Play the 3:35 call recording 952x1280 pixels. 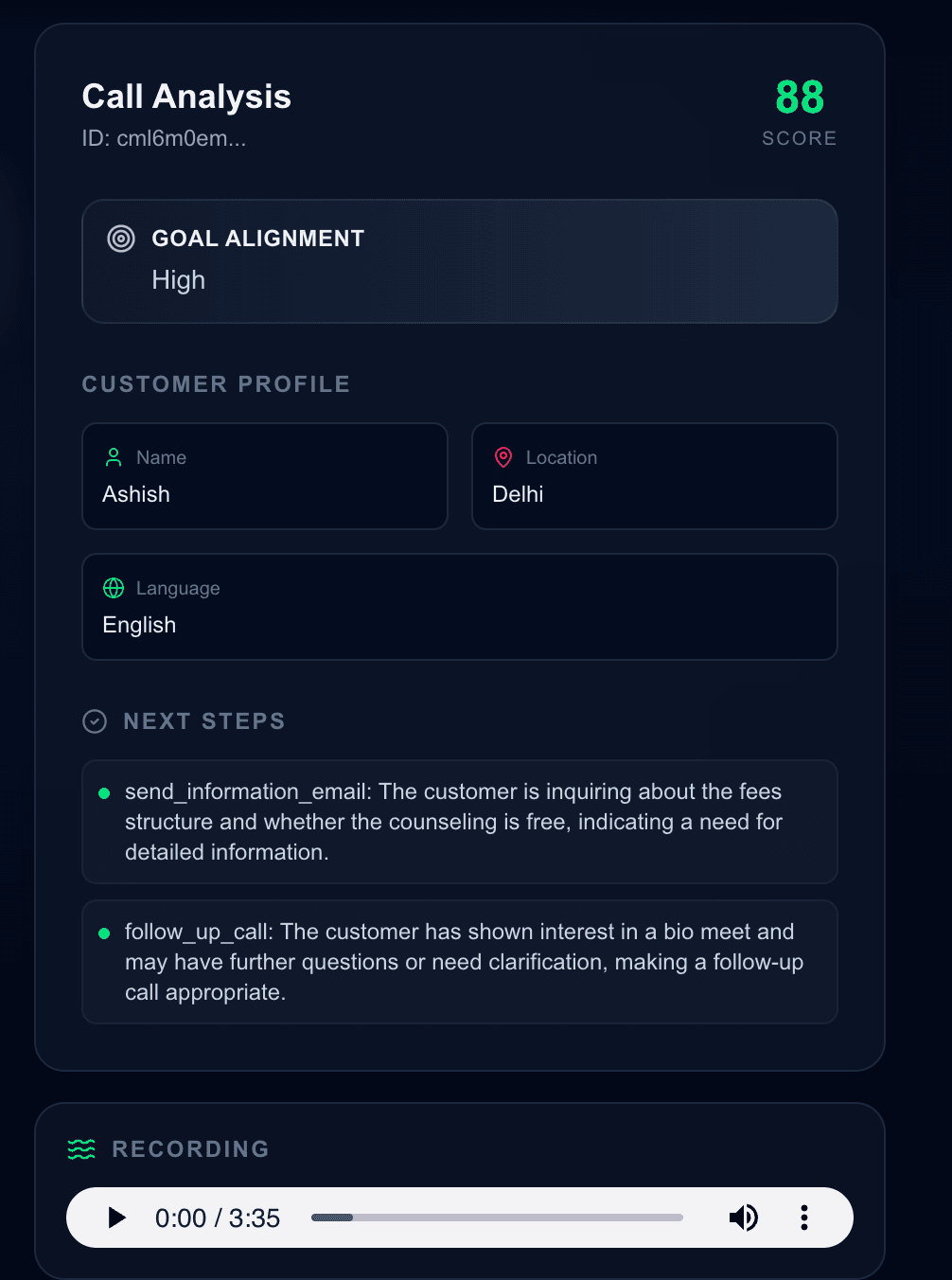(x=115, y=1218)
